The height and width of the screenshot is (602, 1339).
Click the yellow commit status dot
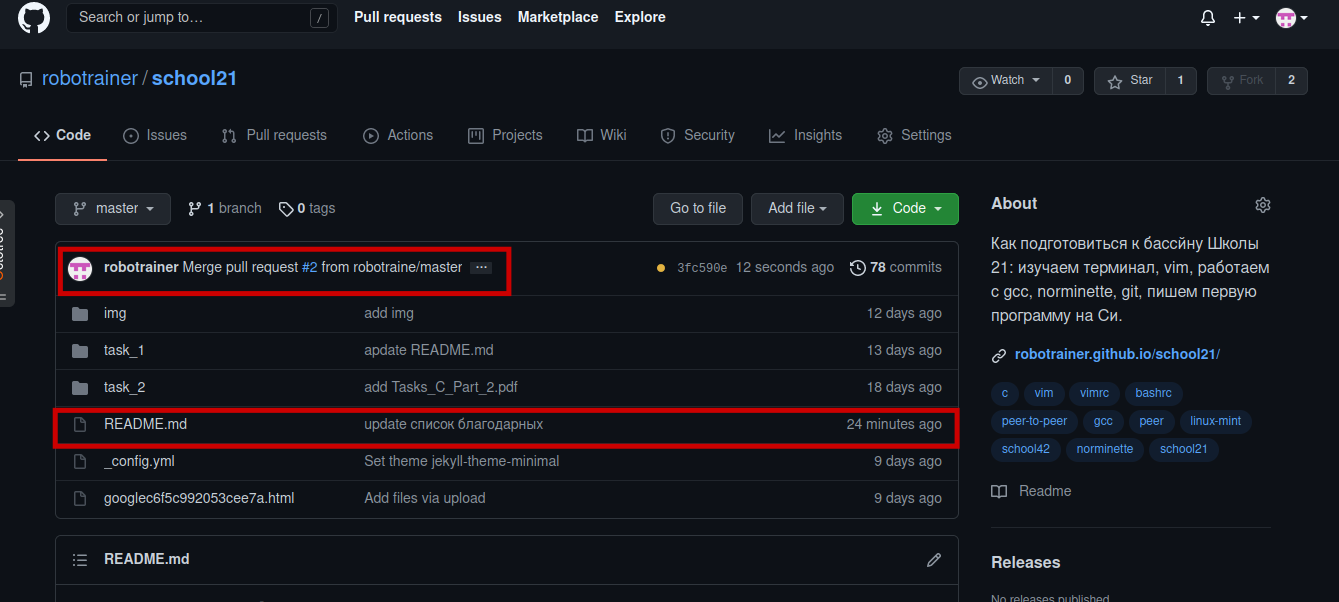(x=661, y=268)
